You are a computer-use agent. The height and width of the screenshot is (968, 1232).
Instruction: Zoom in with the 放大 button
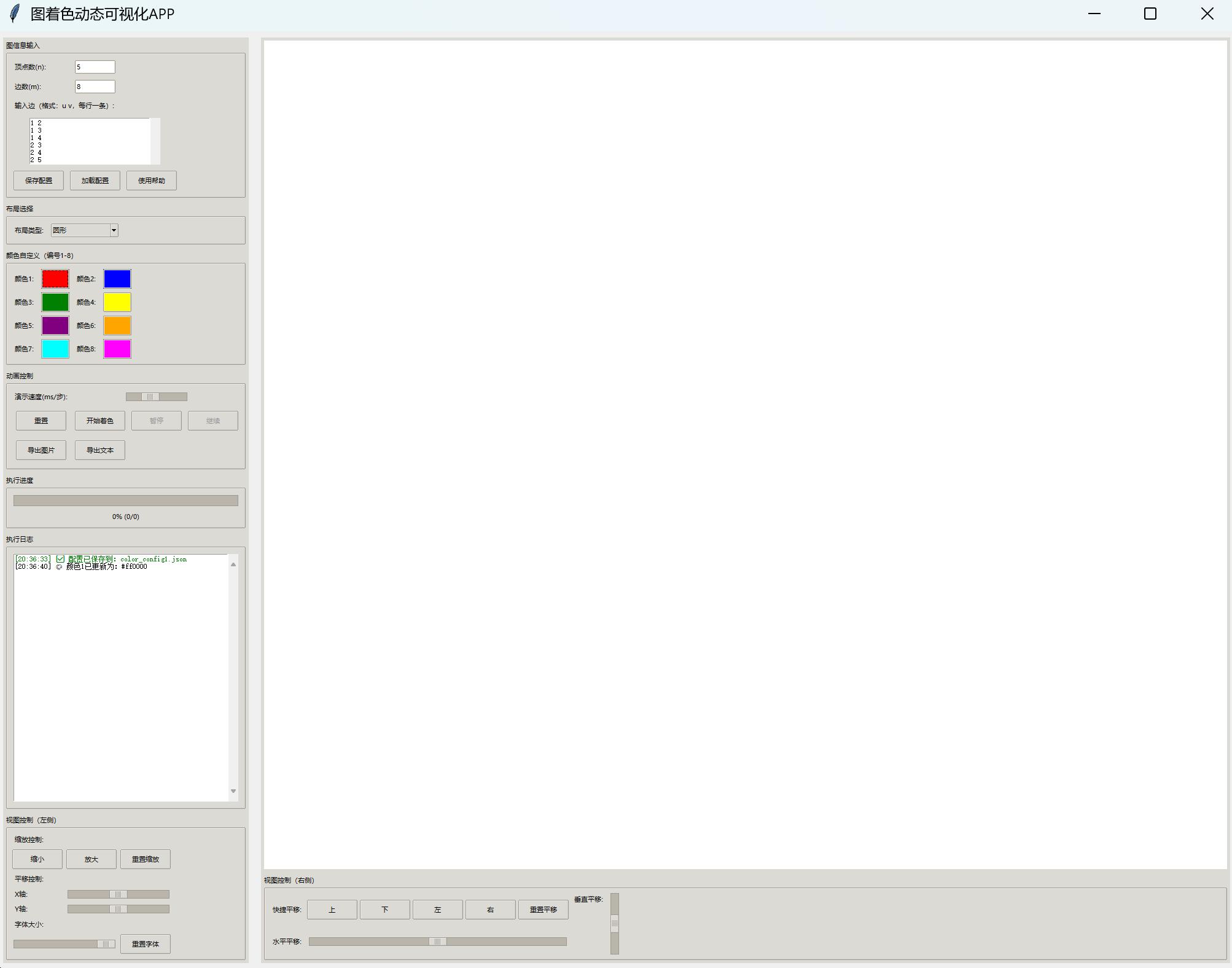point(92,859)
